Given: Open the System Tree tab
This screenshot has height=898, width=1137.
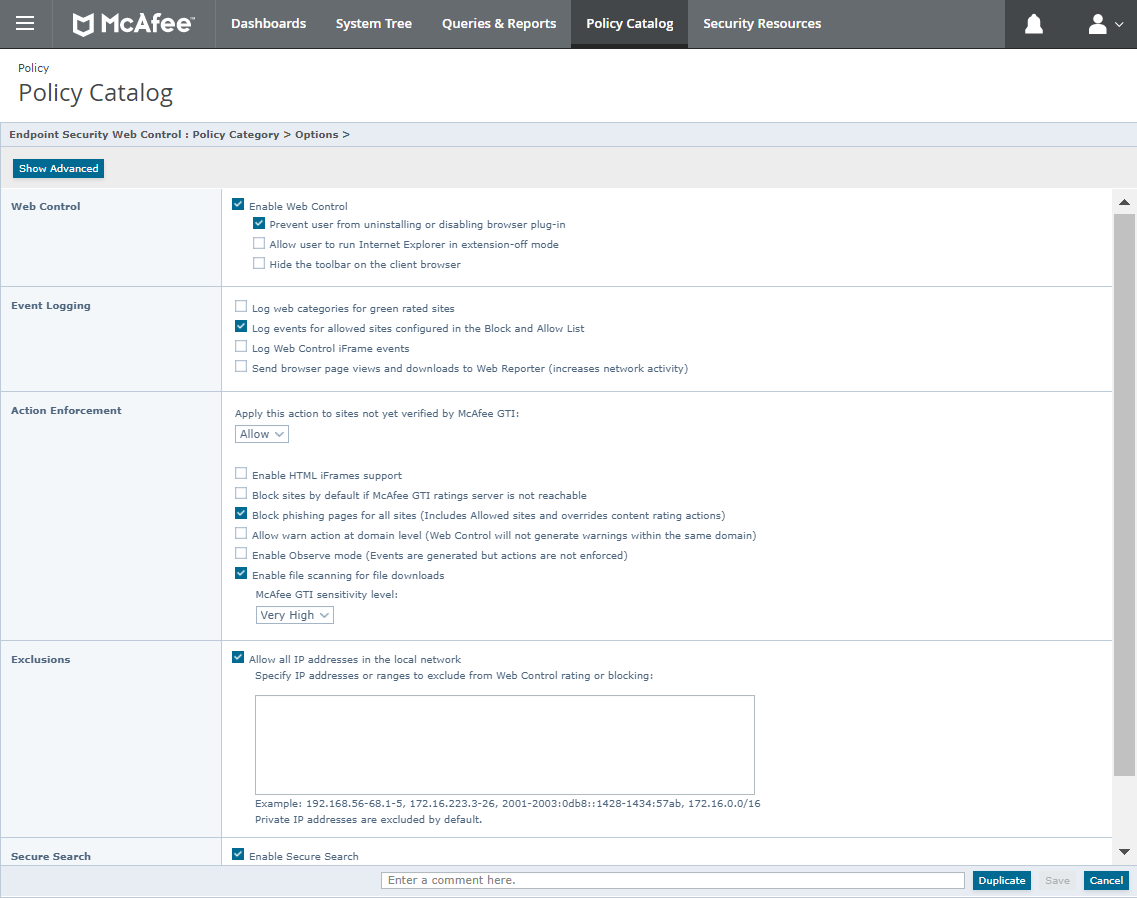Looking at the screenshot, I should (373, 24).
